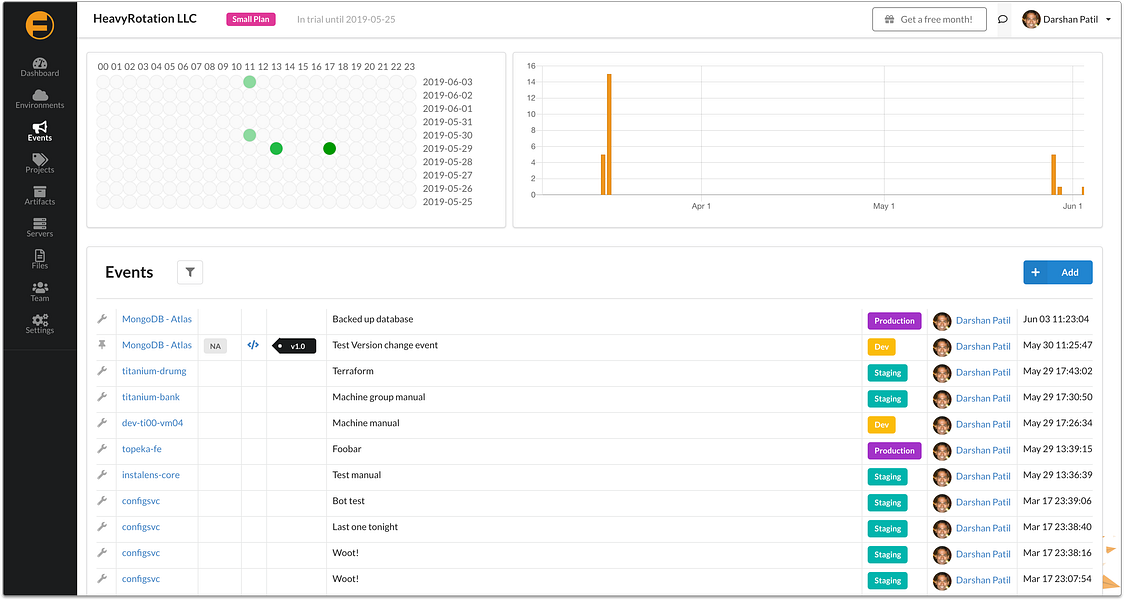Click the wrench icon on Foobar row

[x=103, y=449]
